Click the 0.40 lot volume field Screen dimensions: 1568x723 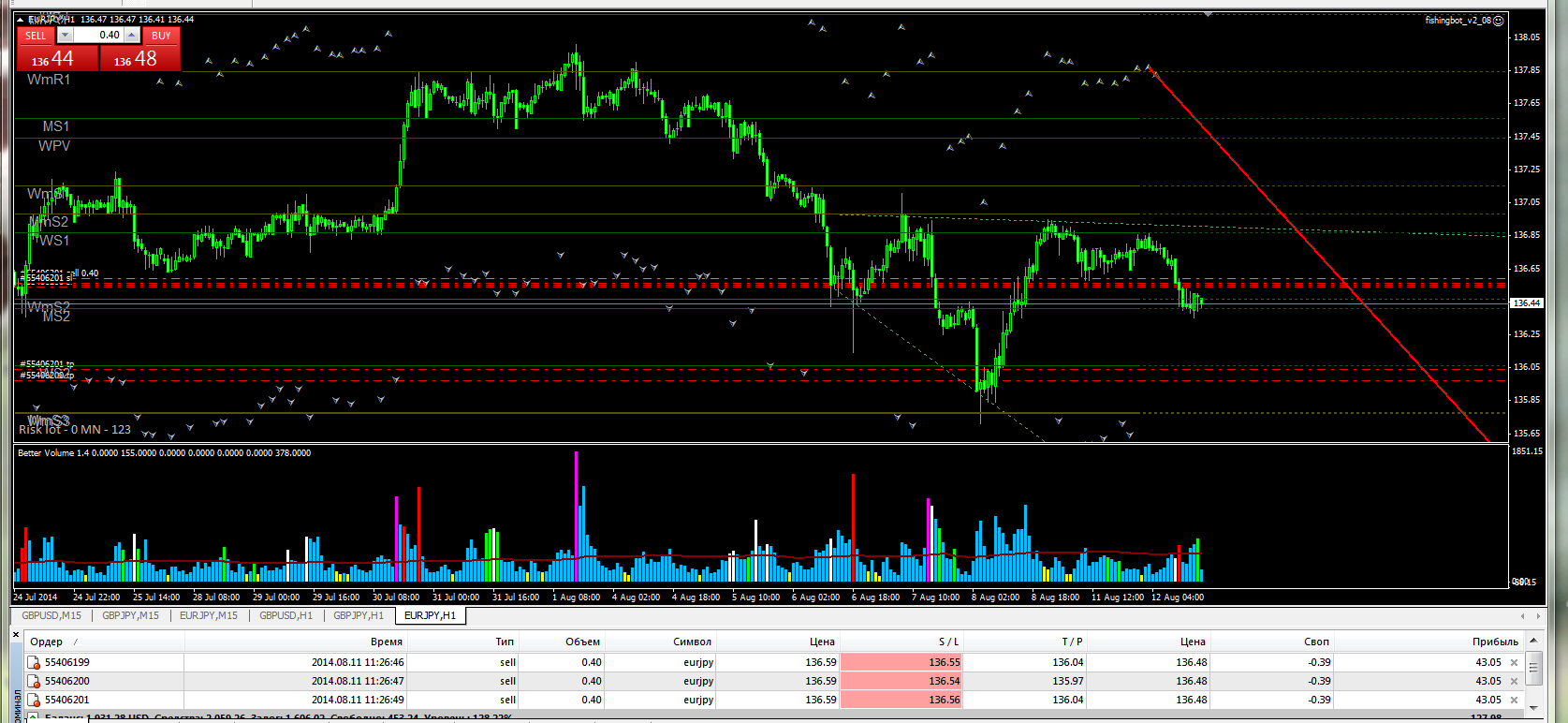(98, 36)
